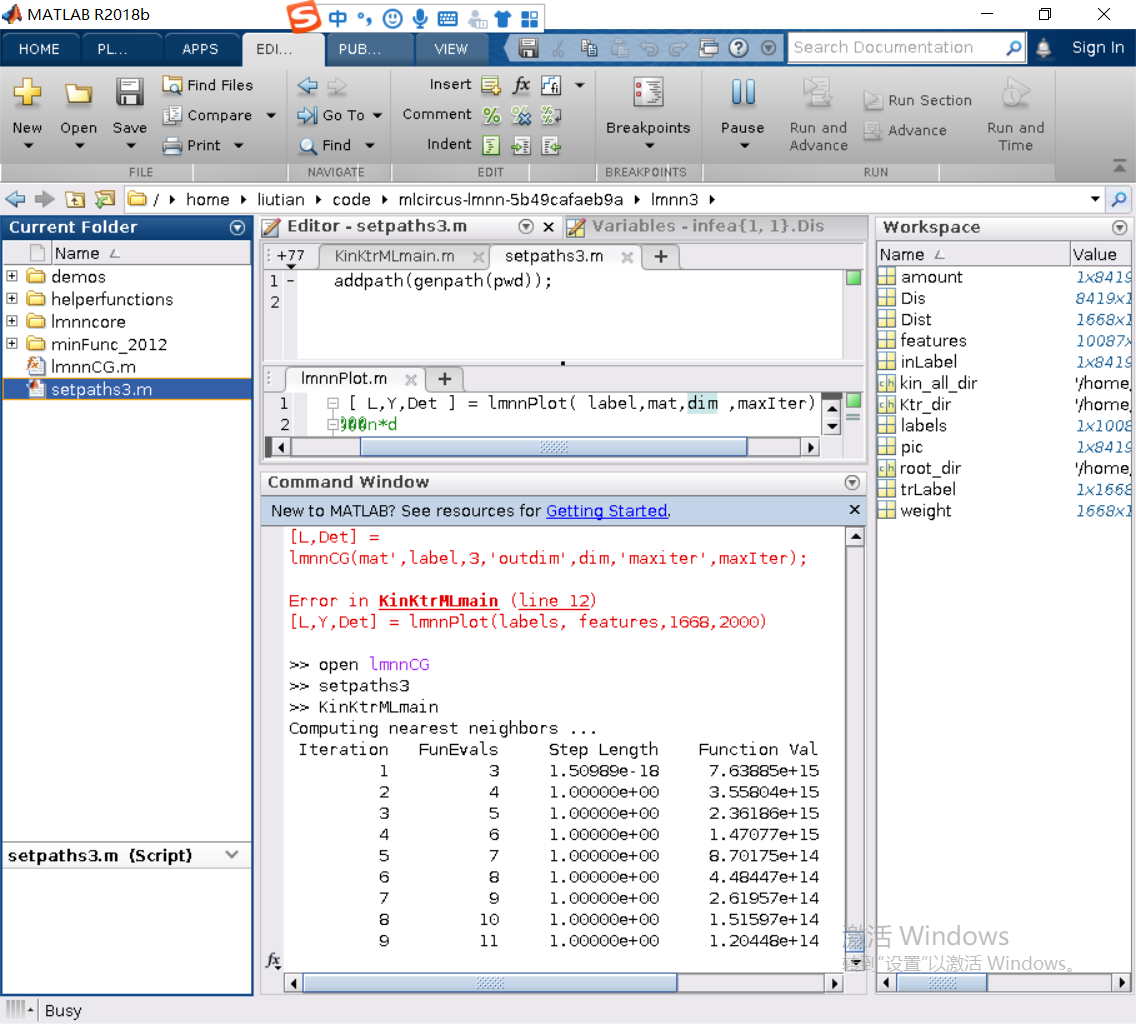Open Workspace panel actions menu
1136x1024 pixels.
pyautogui.click(x=1119, y=228)
